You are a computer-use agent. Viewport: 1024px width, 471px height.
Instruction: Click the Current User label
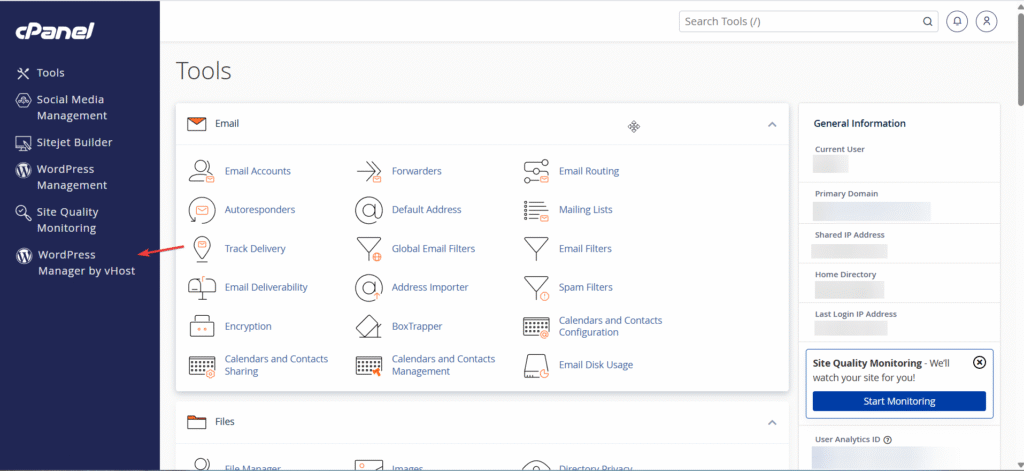pyautogui.click(x=840, y=150)
